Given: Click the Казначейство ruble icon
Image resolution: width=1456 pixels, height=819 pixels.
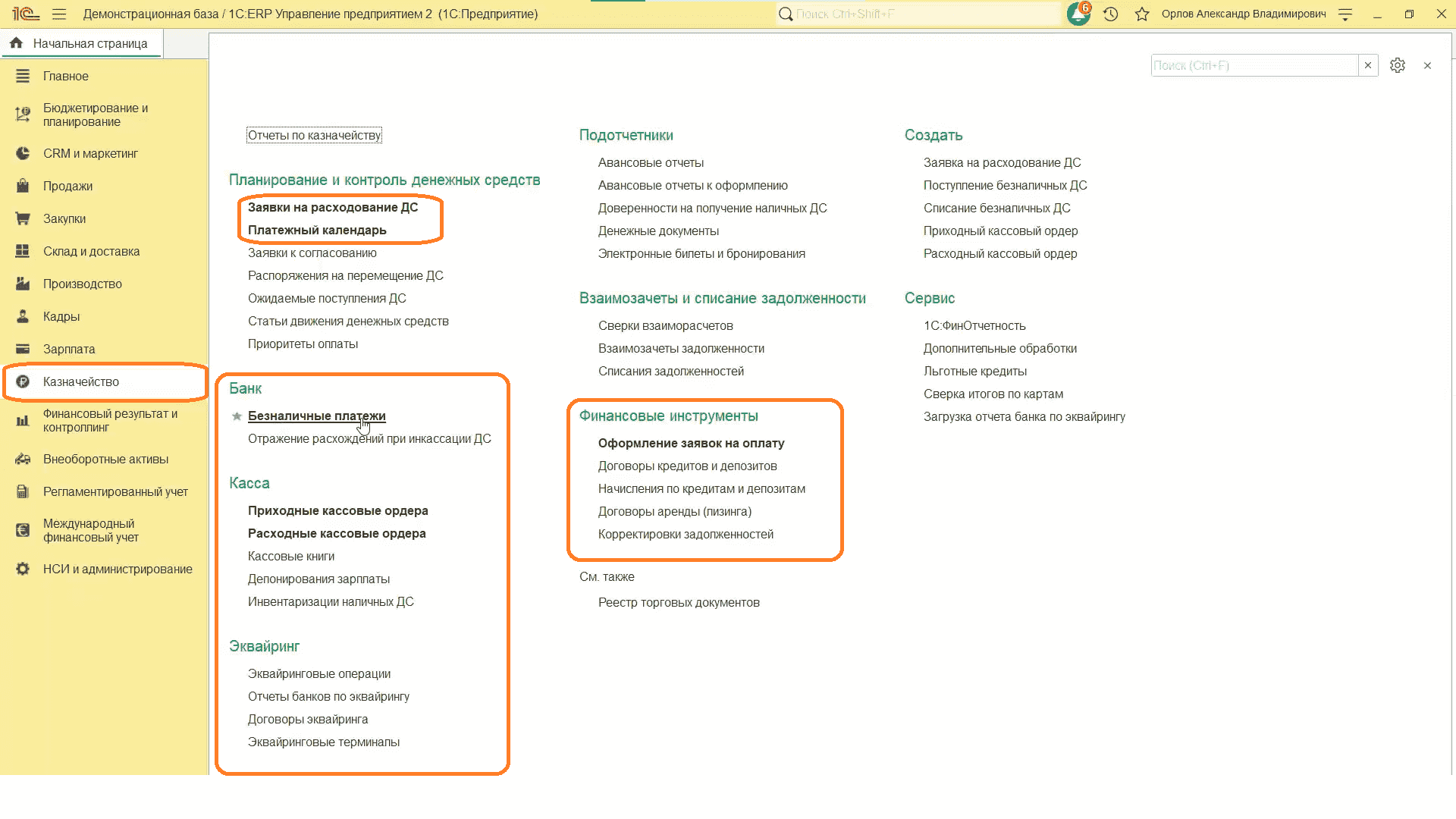Looking at the screenshot, I should [23, 381].
